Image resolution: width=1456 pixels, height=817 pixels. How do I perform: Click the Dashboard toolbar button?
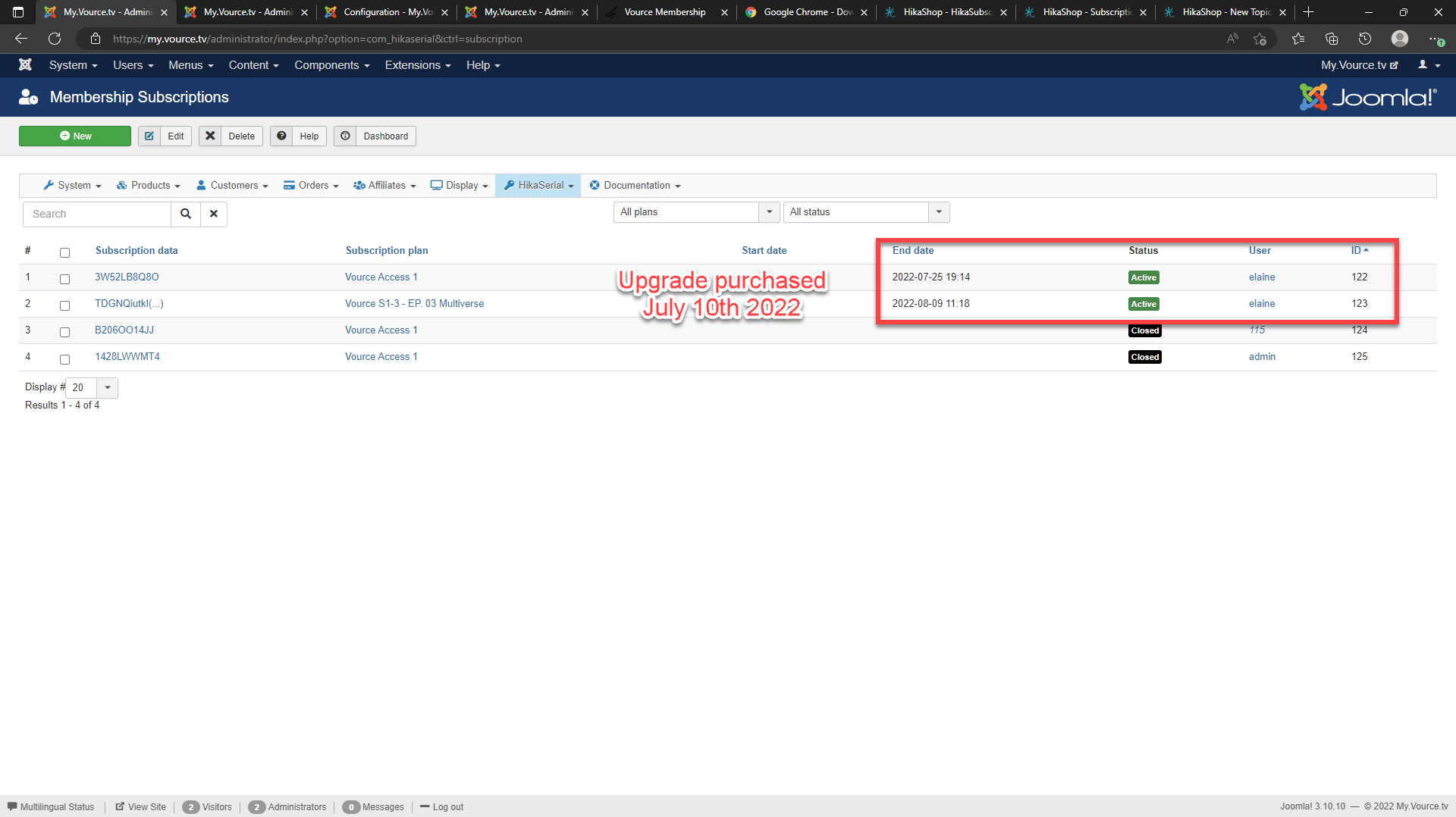[x=375, y=136]
